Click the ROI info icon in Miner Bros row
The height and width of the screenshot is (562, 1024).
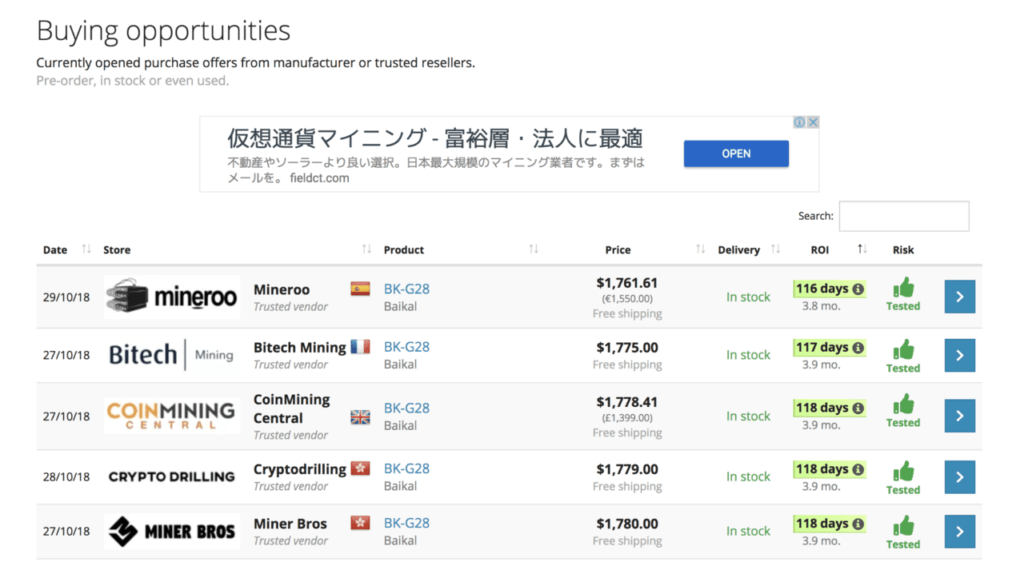pos(858,523)
